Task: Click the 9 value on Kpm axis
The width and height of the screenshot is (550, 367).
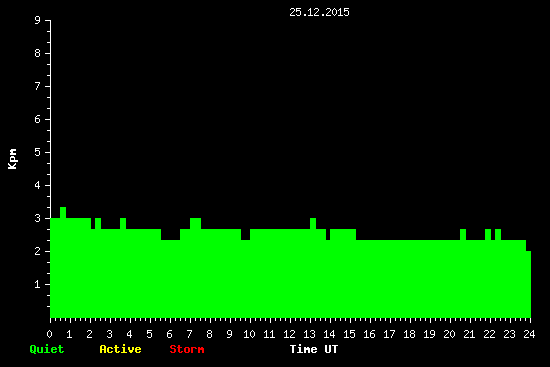Action: point(38,20)
